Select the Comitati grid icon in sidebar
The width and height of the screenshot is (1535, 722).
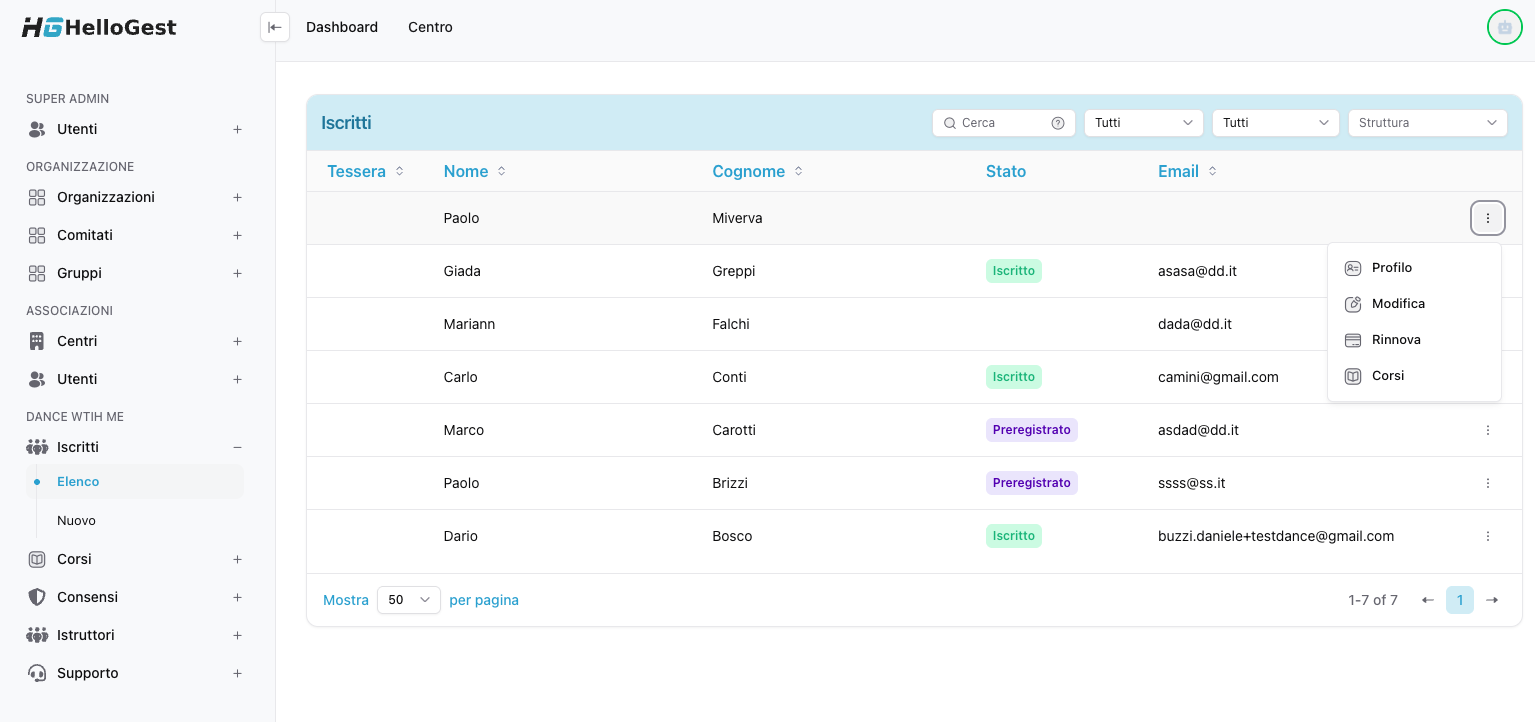coord(37,235)
